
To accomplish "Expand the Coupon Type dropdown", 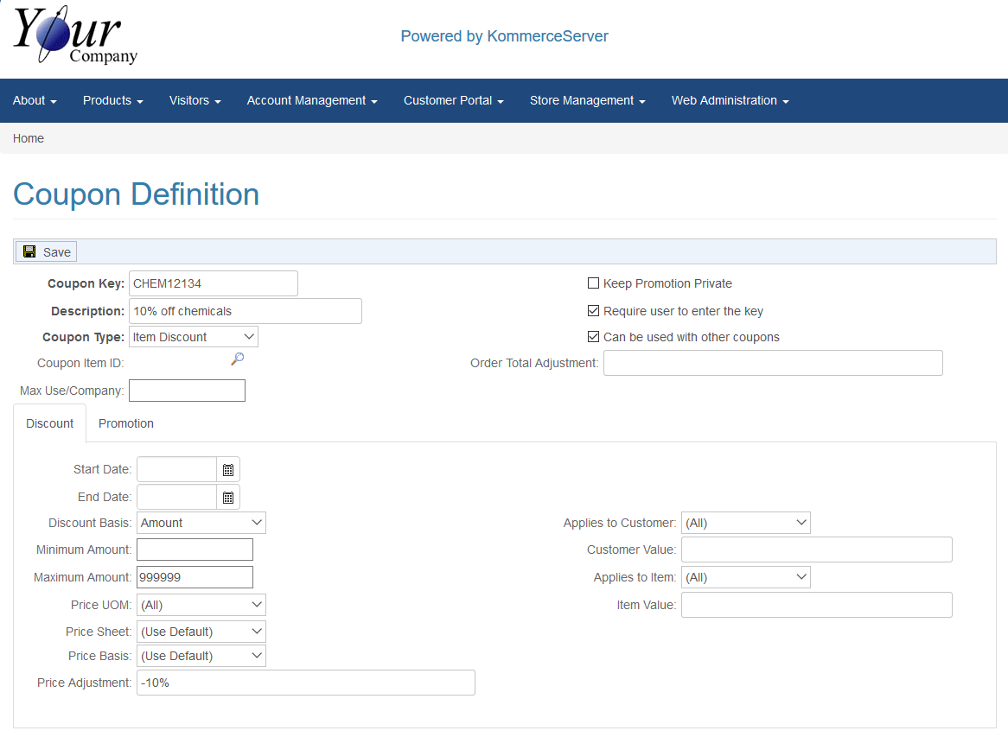I will pyautogui.click(x=193, y=337).
